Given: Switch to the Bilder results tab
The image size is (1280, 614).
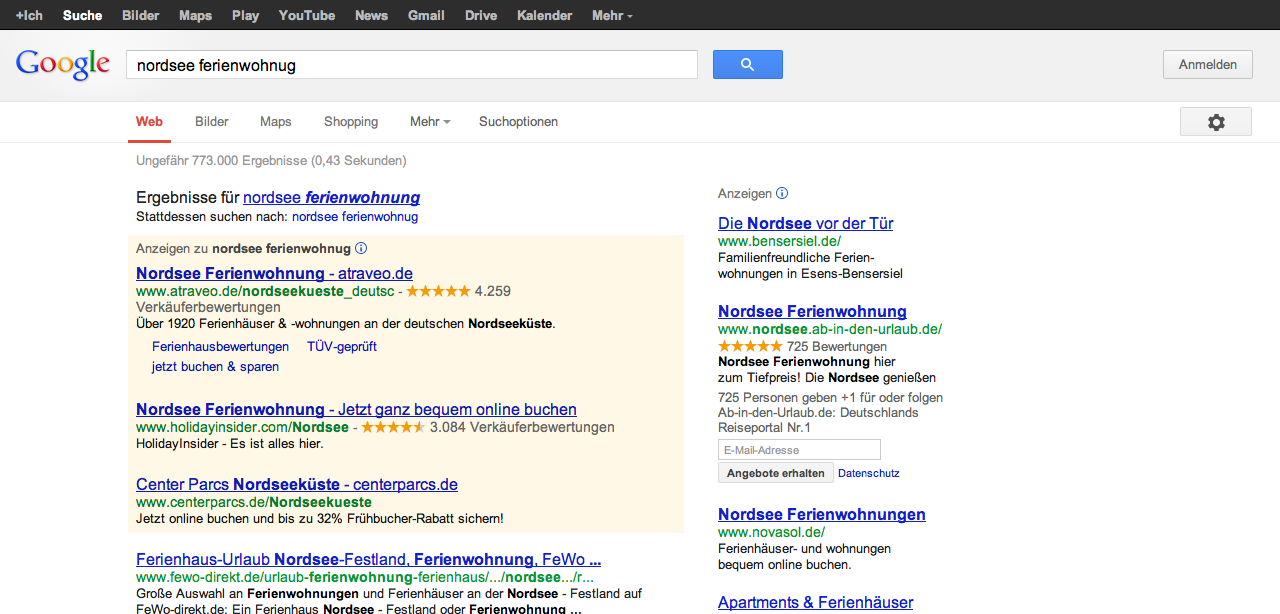Looking at the screenshot, I should pos(212,122).
